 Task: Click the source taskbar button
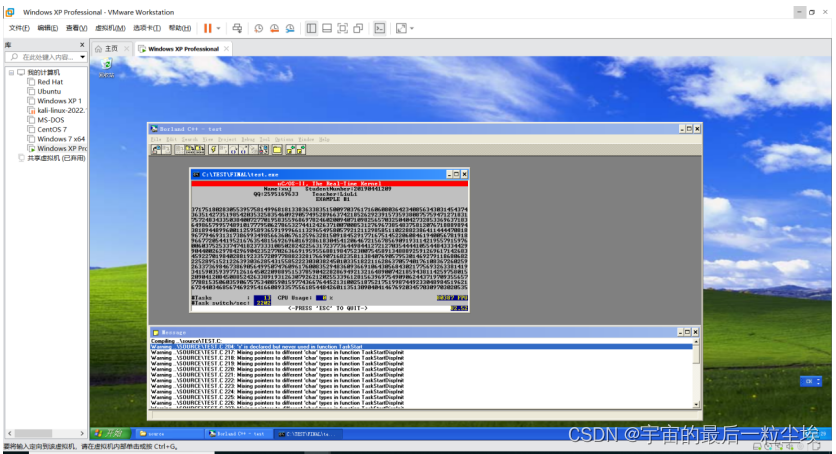[x=170, y=434]
